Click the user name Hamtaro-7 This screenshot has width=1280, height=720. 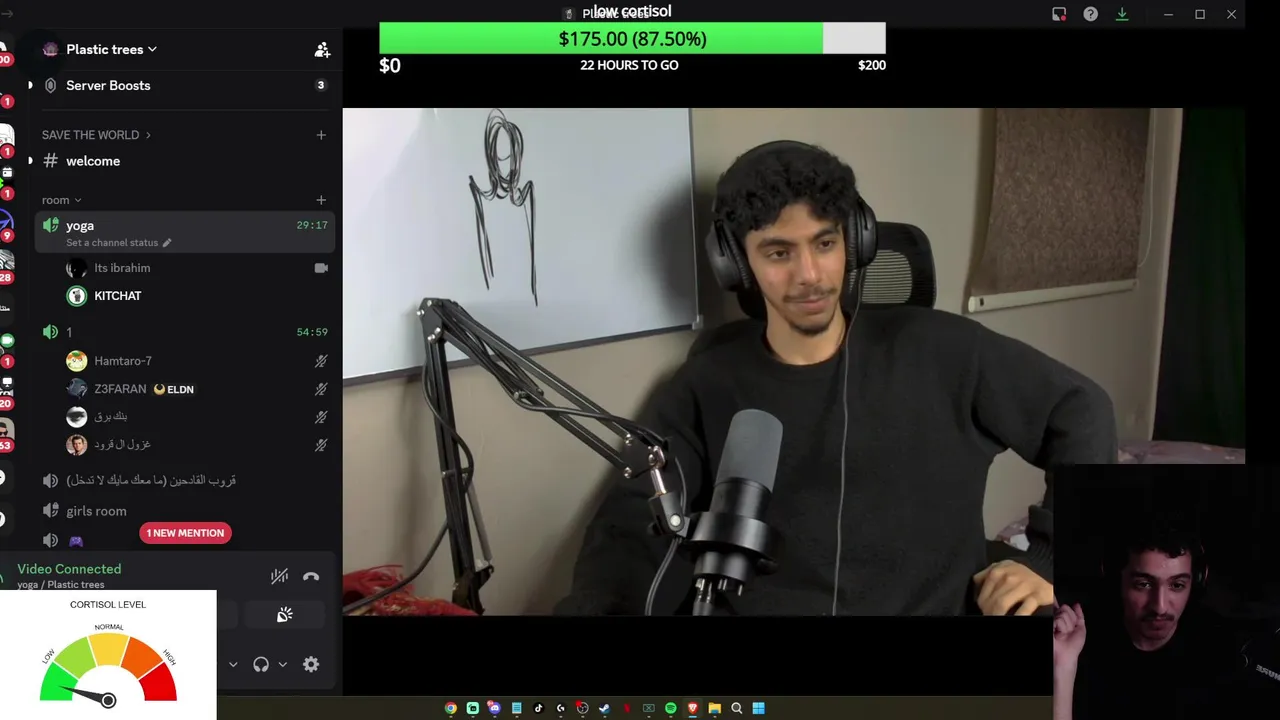click(x=123, y=361)
